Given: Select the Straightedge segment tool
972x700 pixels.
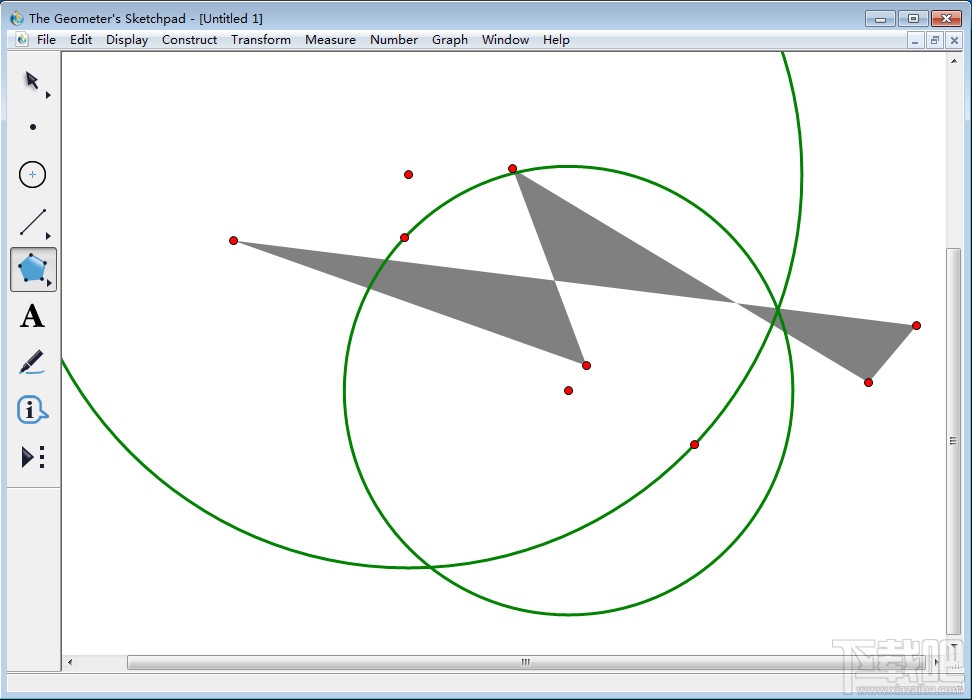Looking at the screenshot, I should (32, 222).
